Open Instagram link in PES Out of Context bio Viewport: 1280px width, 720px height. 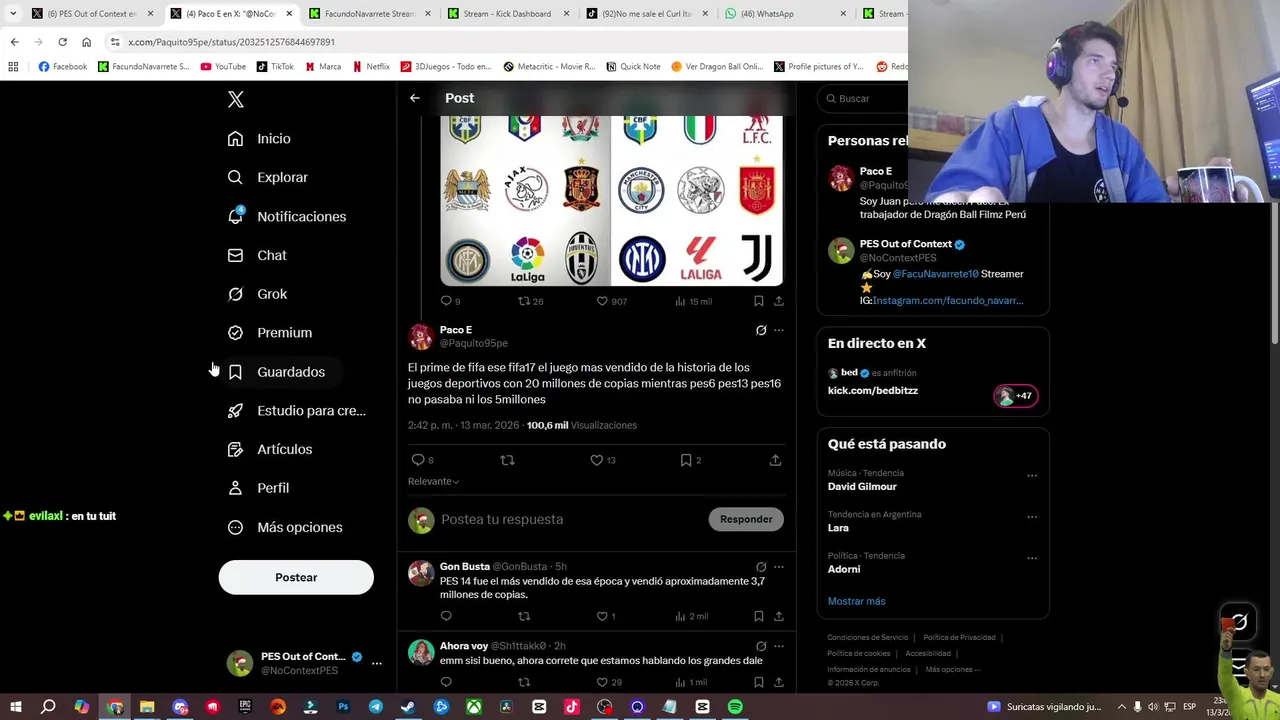coord(948,300)
